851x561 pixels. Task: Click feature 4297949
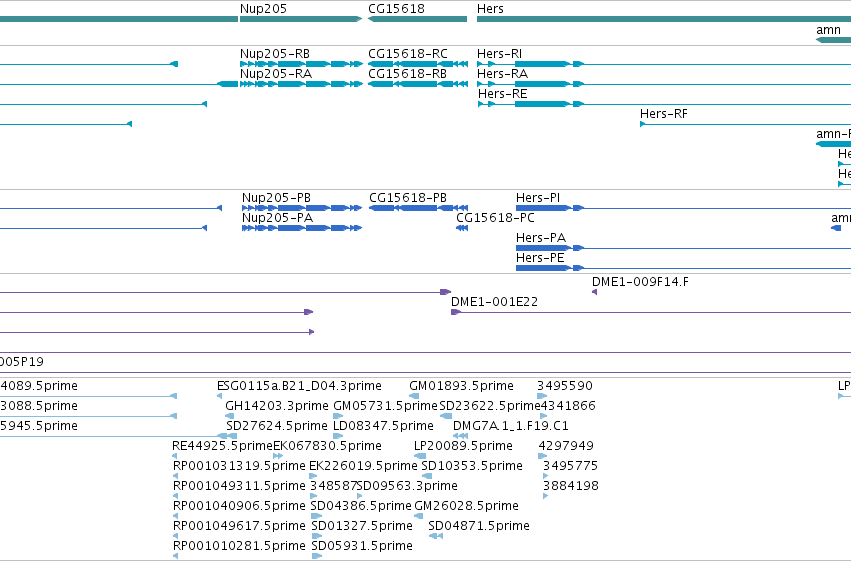pyautogui.click(x=566, y=446)
